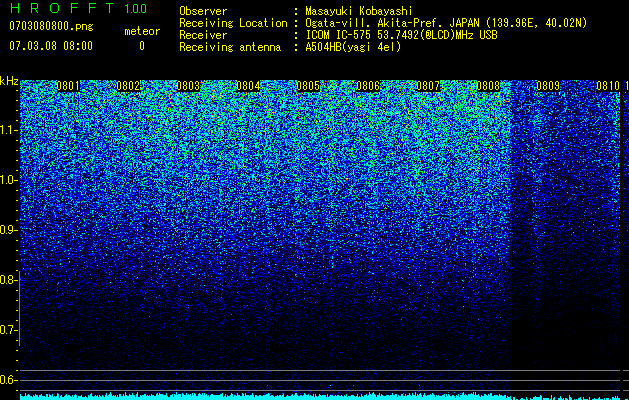The width and height of the screenshot is (629, 400).
Task: Click the Receiving Location label
Action: coord(233,23)
